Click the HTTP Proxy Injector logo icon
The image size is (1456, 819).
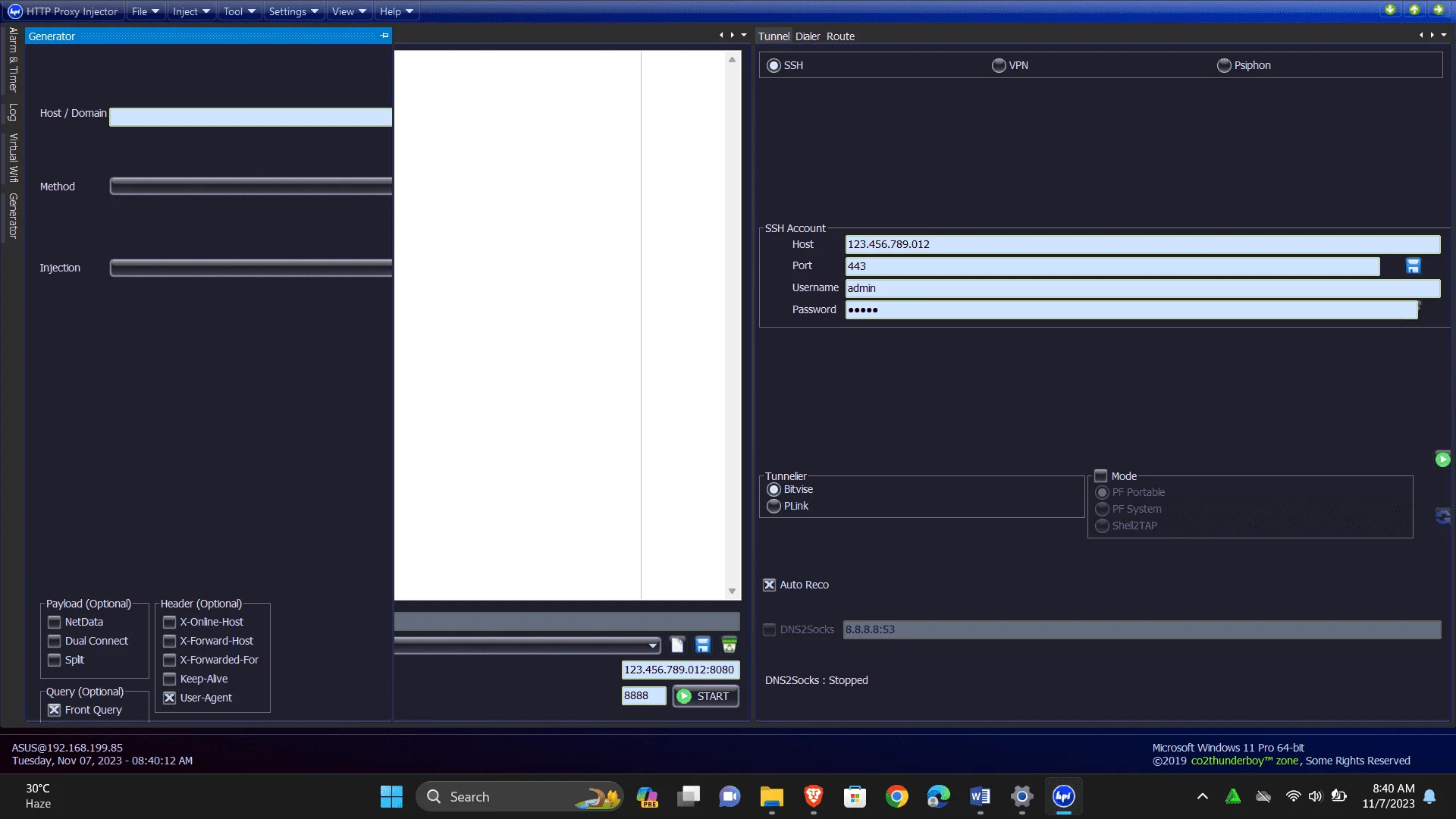14,11
